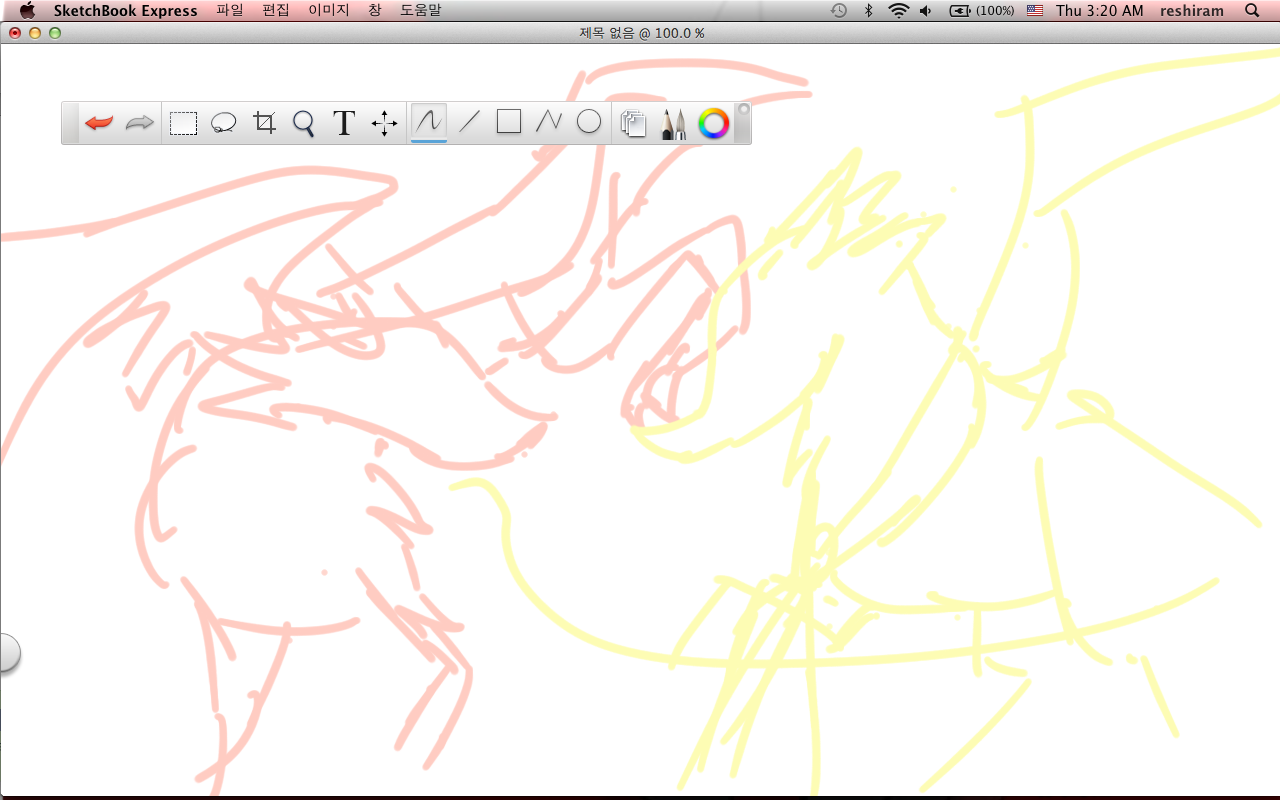Open the reshiram user menu
1280x800 pixels.
[1192, 10]
